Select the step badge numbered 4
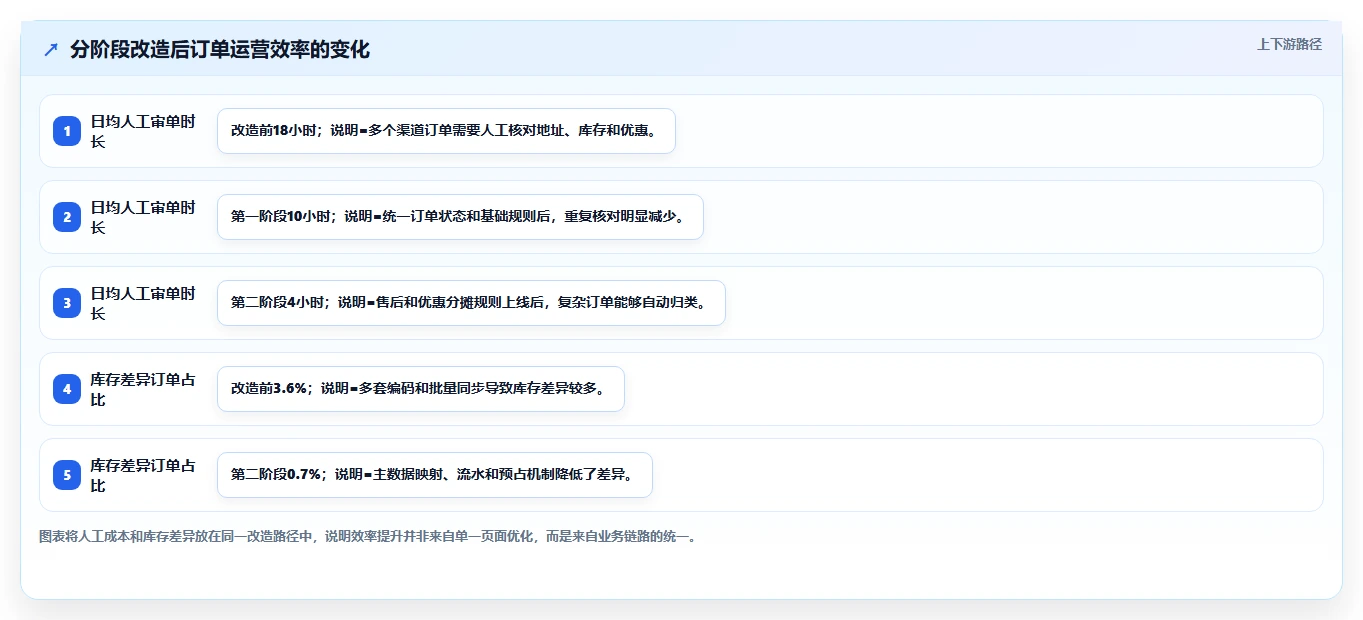Screen dimensions: 1363x620 67,389
